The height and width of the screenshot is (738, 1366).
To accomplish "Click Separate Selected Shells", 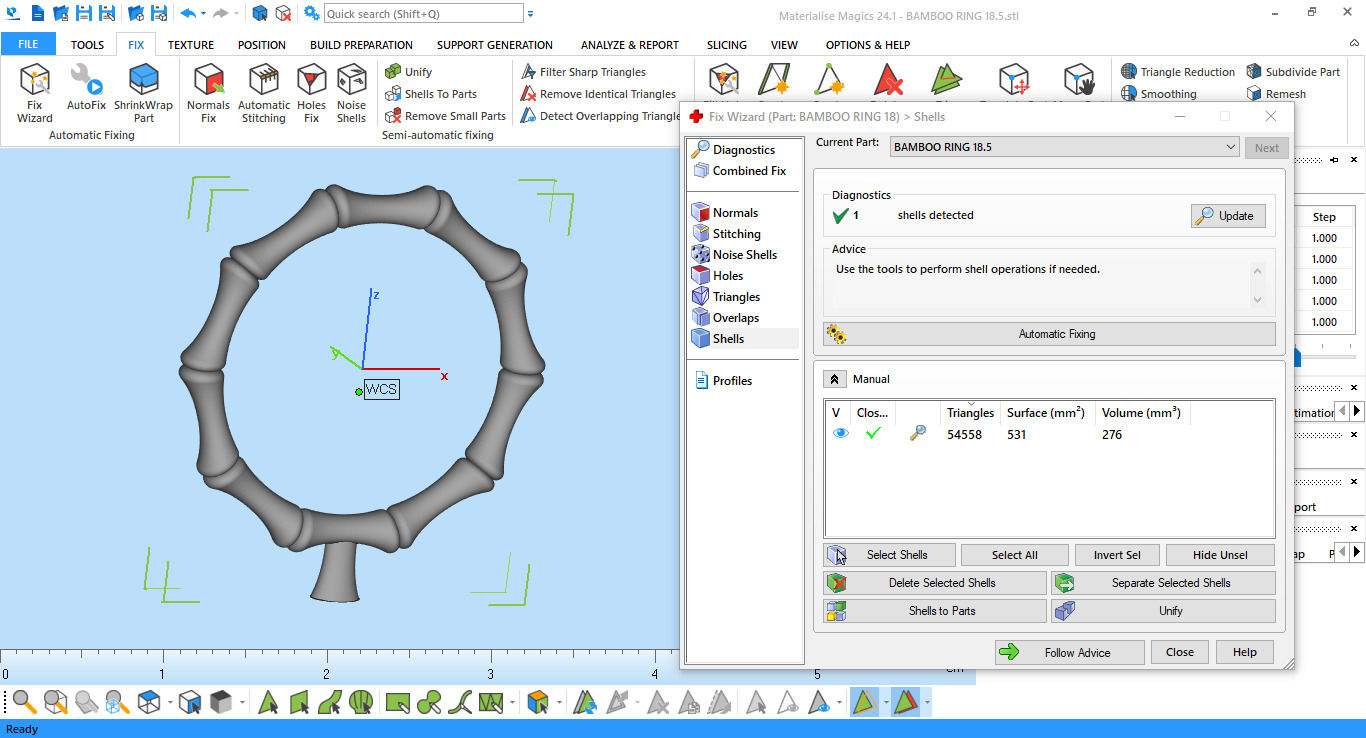I will point(1164,583).
